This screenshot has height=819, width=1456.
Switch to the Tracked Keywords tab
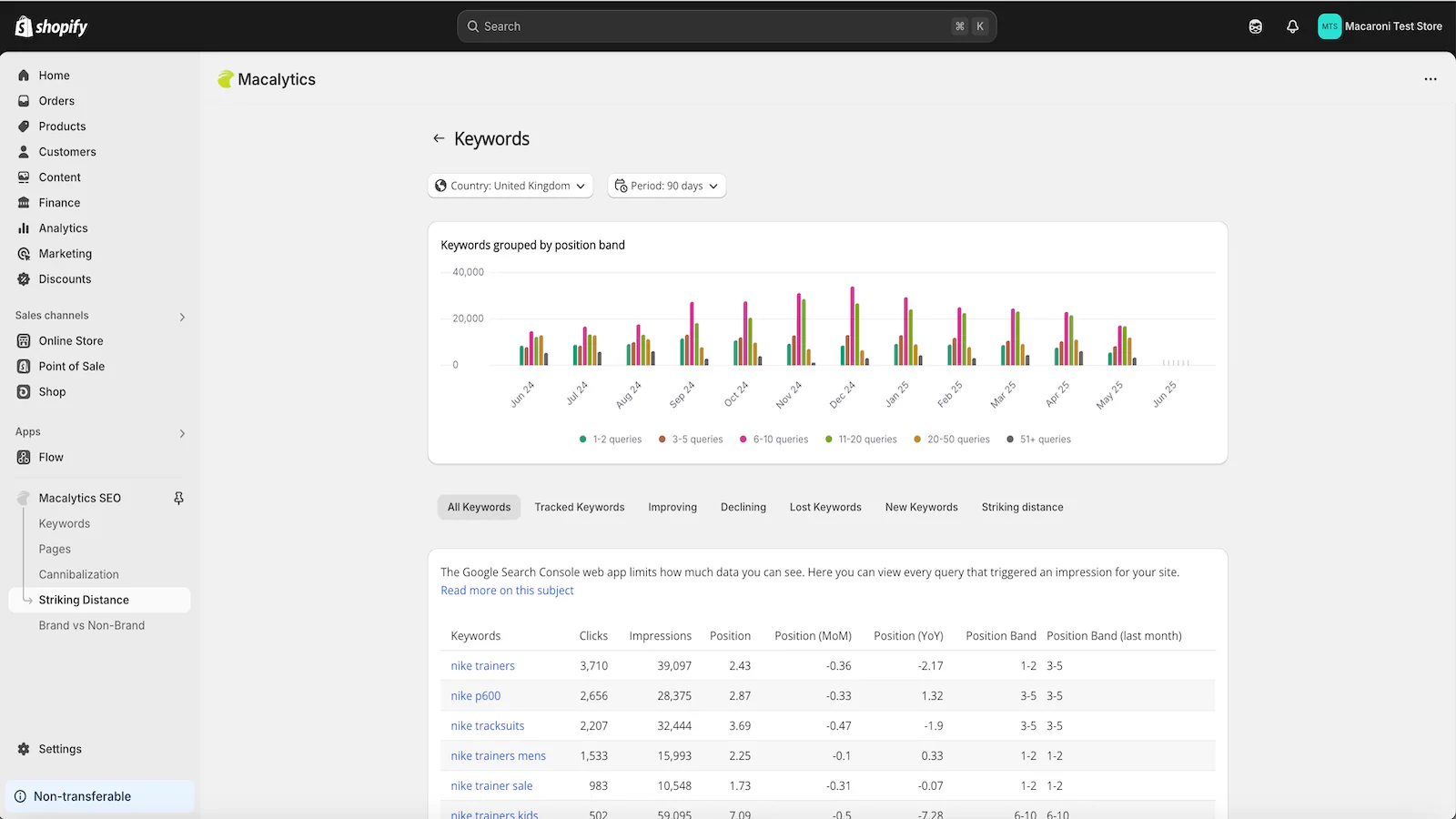tap(580, 507)
